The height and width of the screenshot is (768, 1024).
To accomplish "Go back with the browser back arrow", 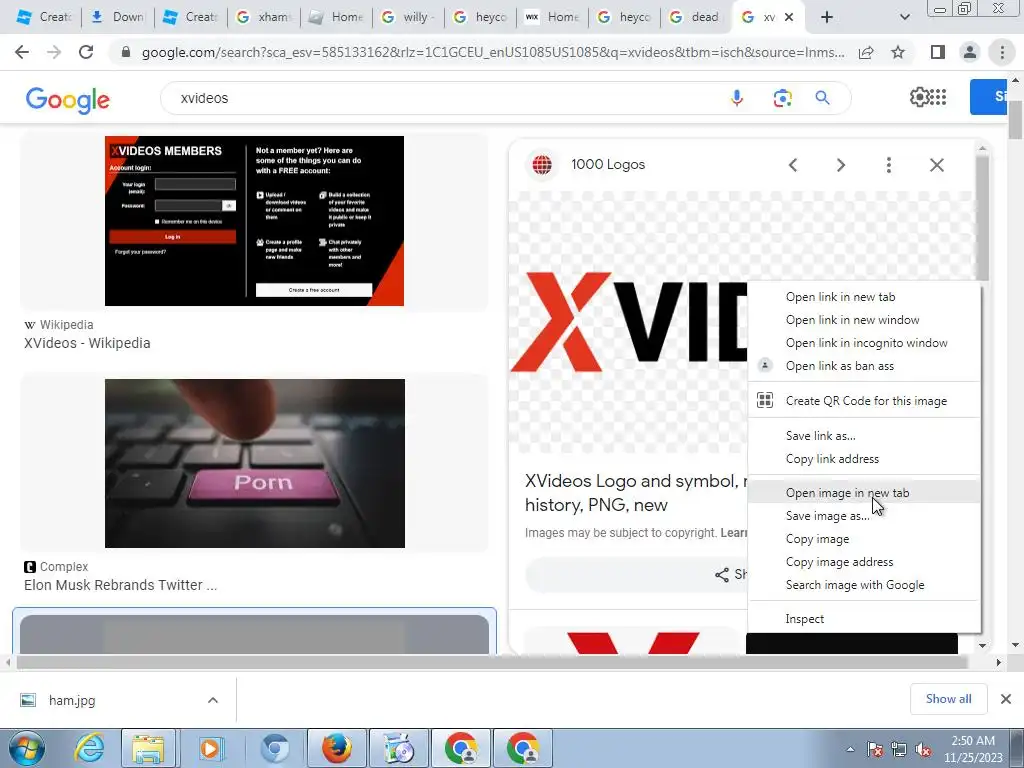I will [x=22, y=52].
